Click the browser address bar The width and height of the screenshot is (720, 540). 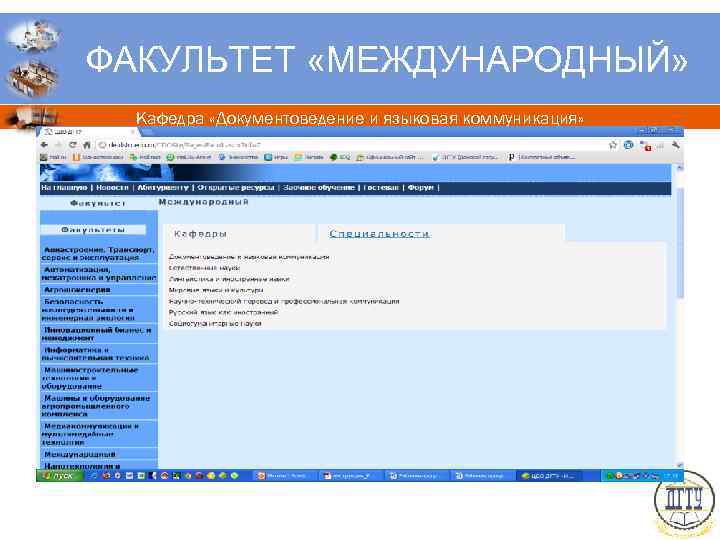point(349,145)
